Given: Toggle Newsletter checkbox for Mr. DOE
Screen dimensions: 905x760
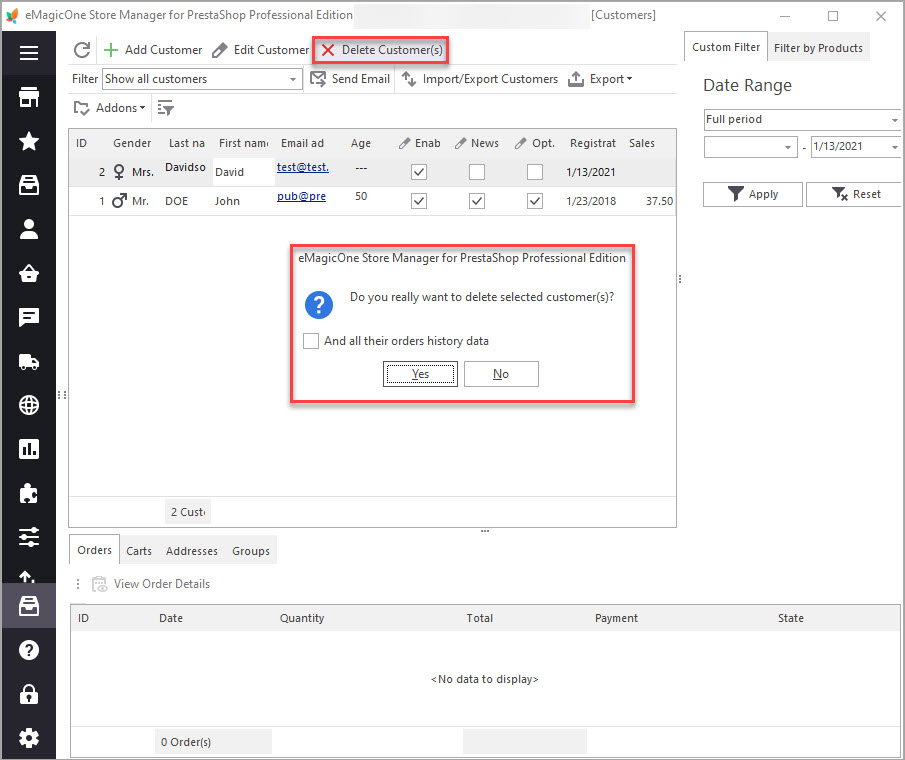Looking at the screenshot, I should 477,201.
